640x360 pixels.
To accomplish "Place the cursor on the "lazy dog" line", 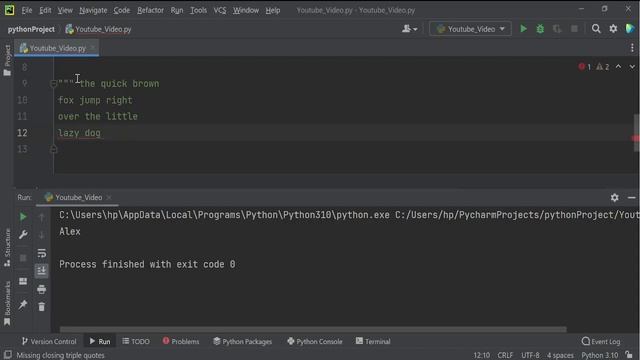I will click(79, 133).
